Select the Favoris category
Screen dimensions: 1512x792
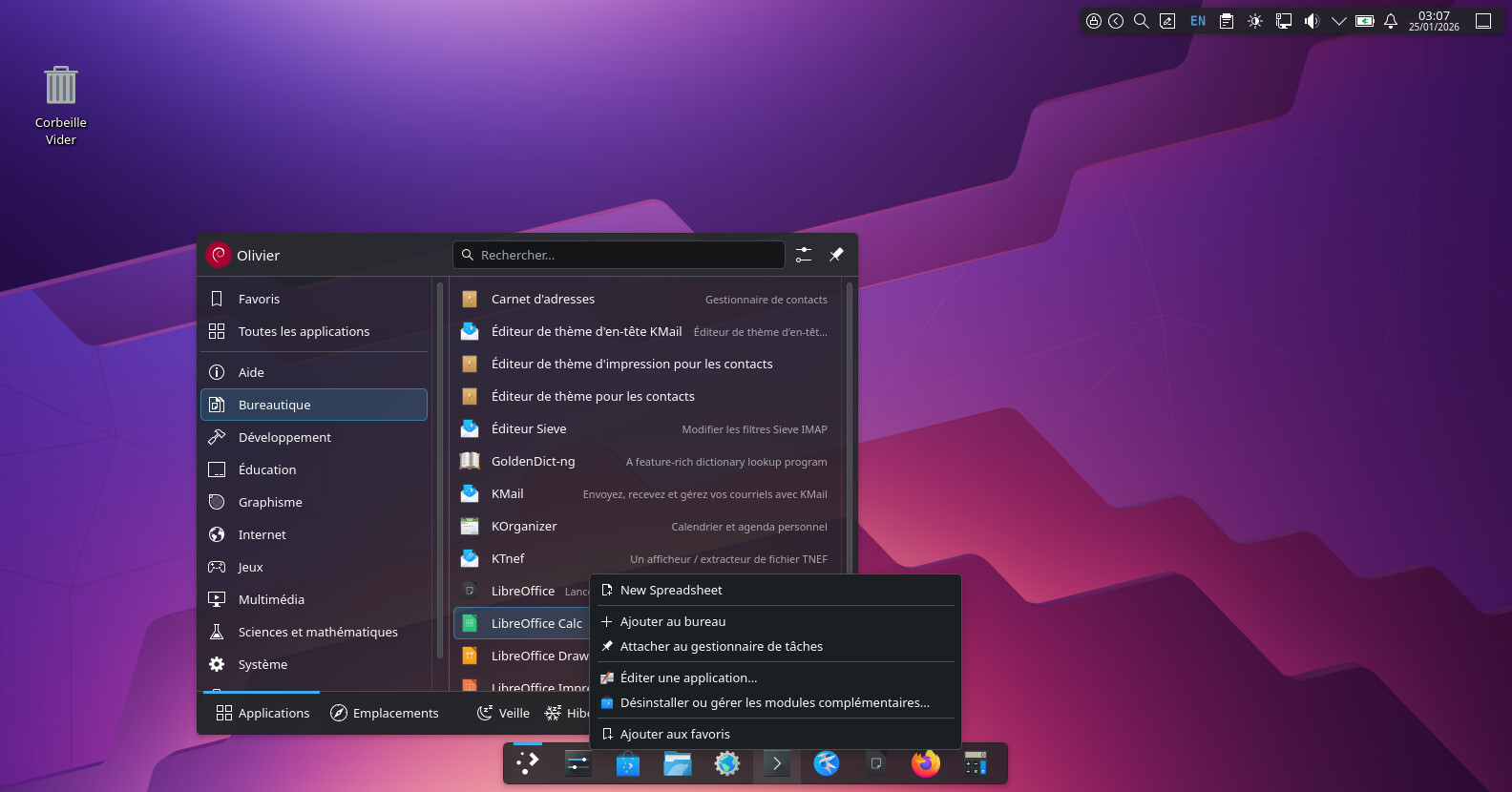click(x=314, y=299)
